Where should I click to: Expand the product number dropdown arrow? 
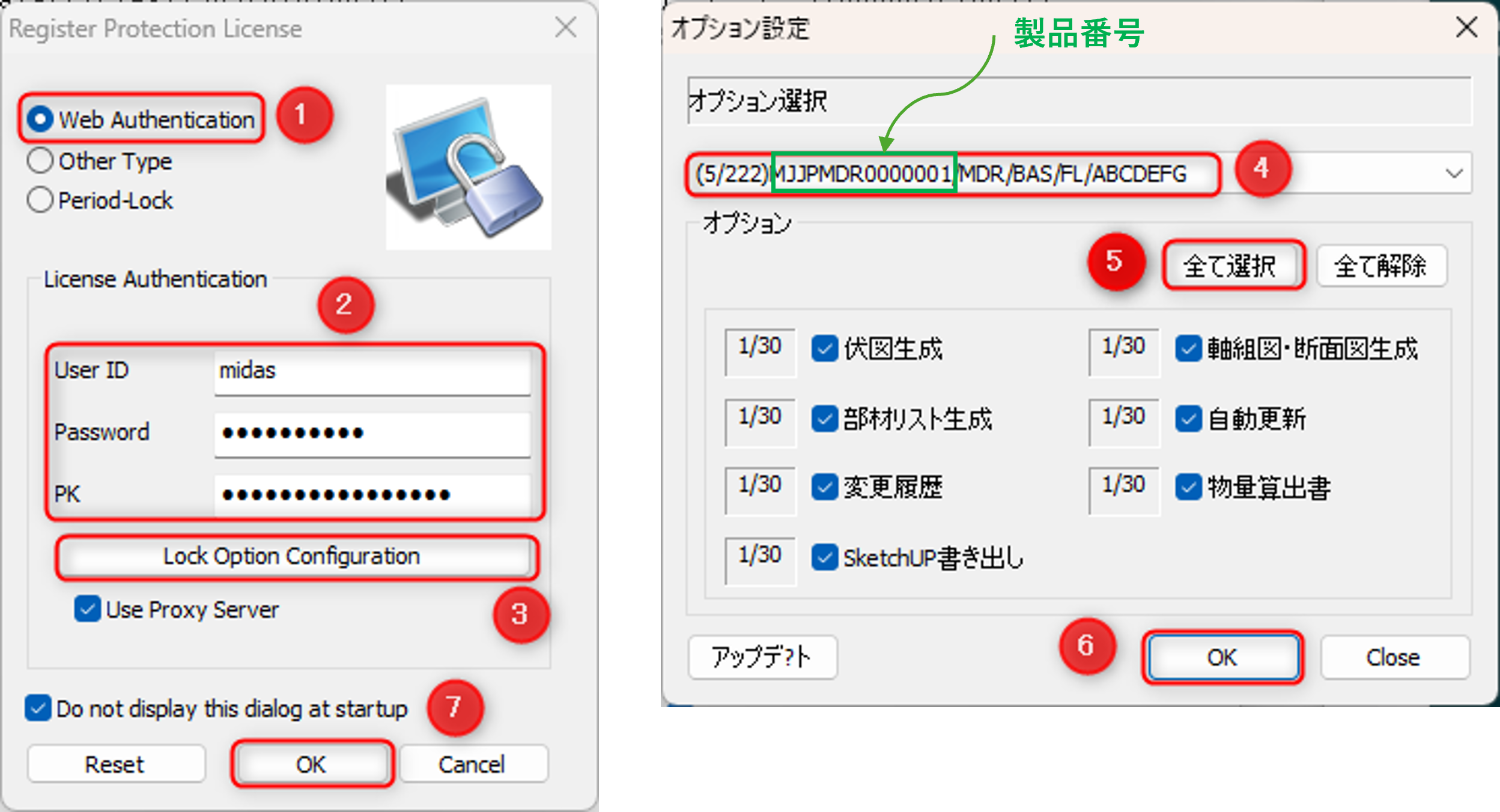tap(1454, 174)
